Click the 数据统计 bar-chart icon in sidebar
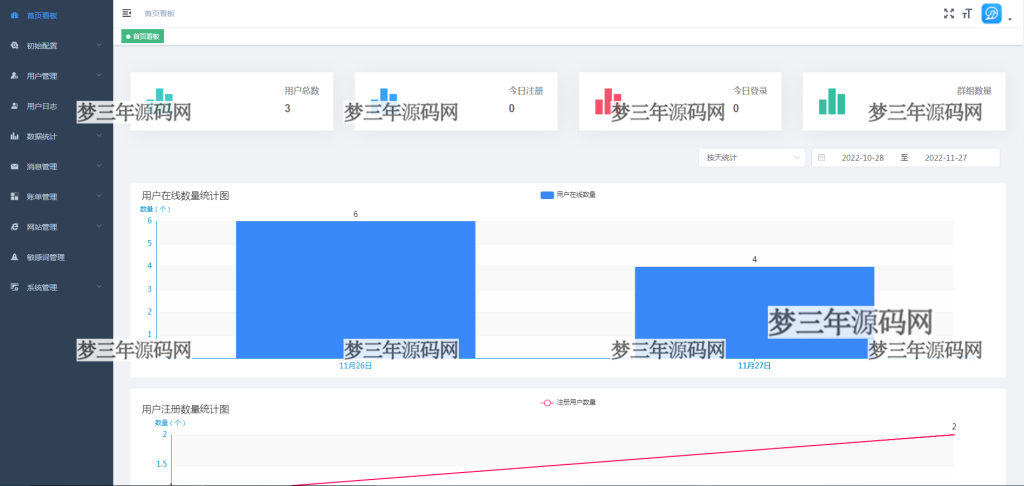1024x486 pixels. [14, 136]
